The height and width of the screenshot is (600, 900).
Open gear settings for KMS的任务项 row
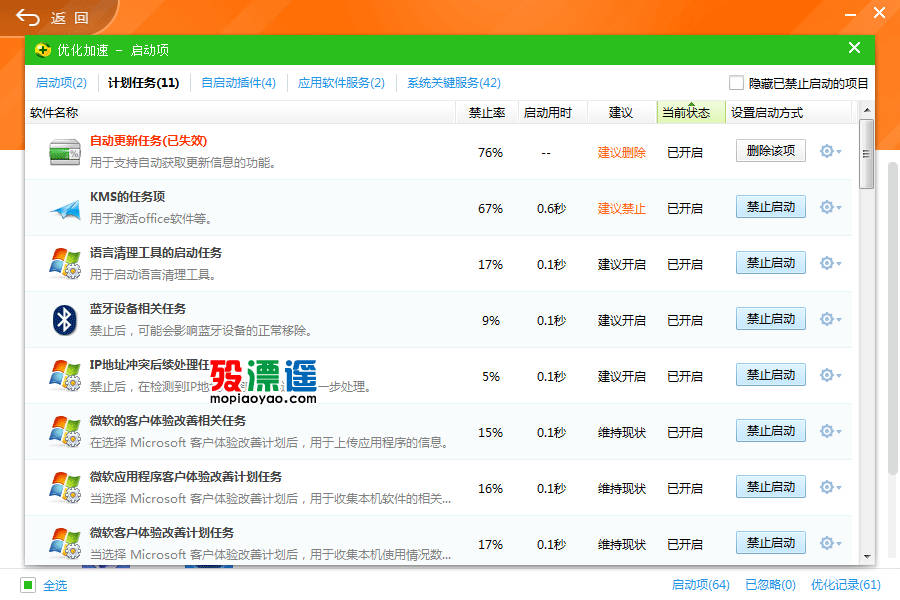tap(830, 207)
